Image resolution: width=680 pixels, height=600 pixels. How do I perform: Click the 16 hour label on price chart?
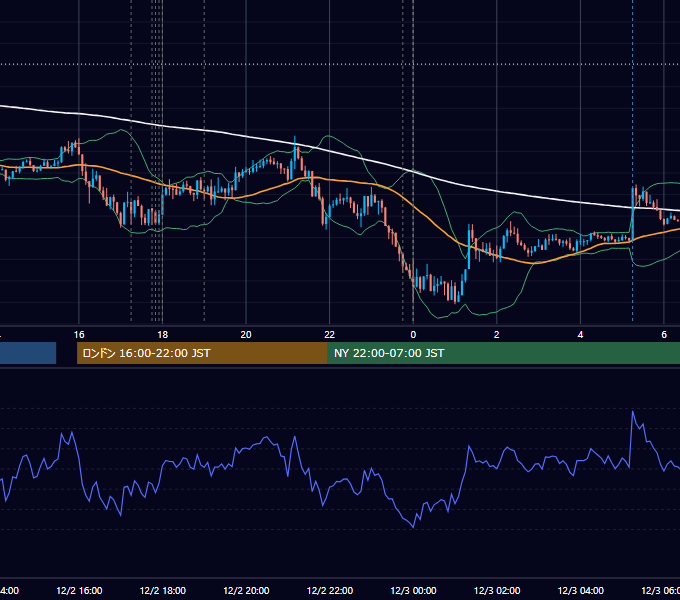(79, 335)
